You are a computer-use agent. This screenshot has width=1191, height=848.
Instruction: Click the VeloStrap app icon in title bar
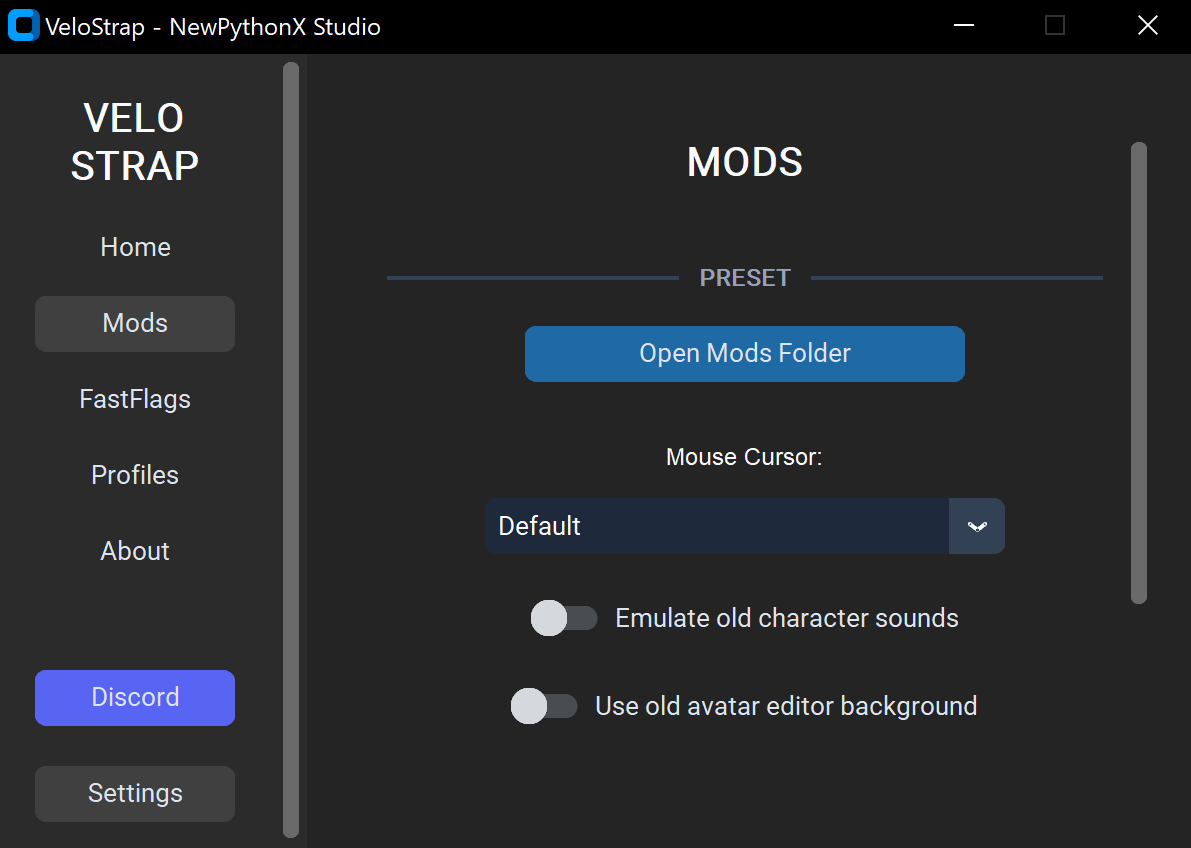pyautogui.click(x=23, y=26)
